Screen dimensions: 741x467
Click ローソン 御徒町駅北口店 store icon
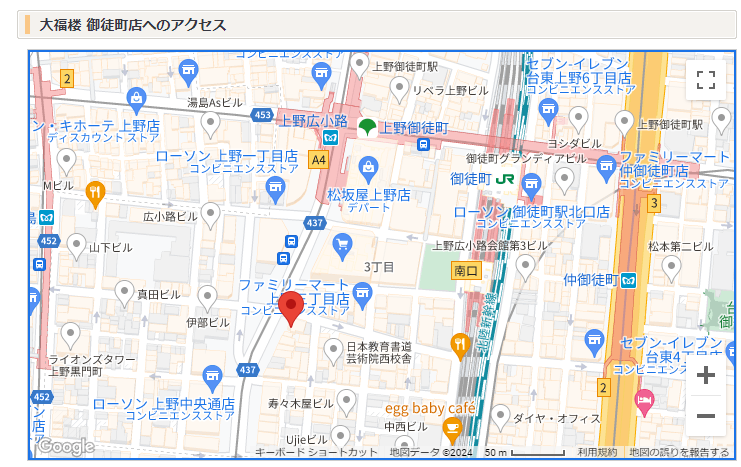click(x=532, y=186)
